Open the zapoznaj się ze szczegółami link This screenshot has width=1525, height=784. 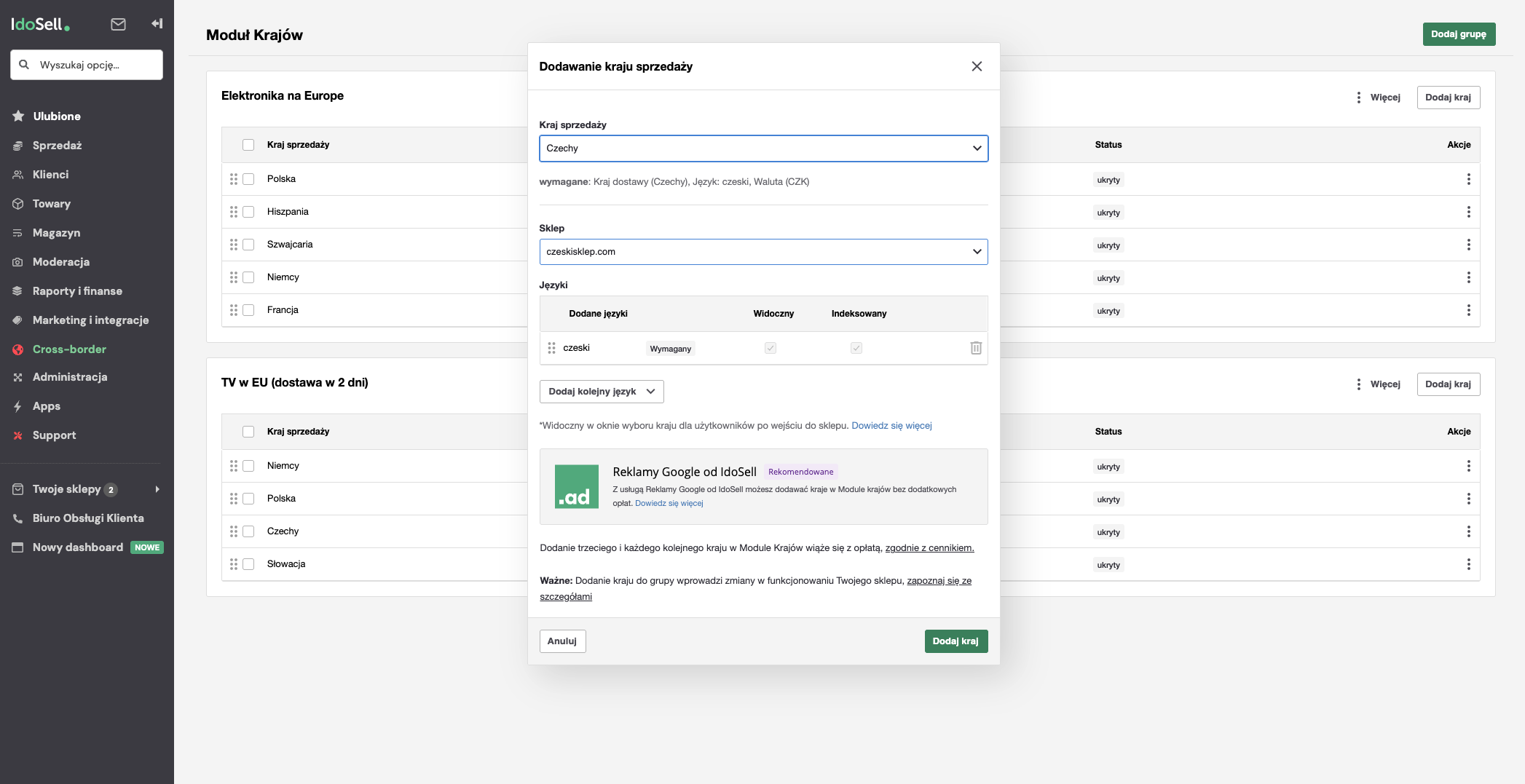click(x=755, y=589)
